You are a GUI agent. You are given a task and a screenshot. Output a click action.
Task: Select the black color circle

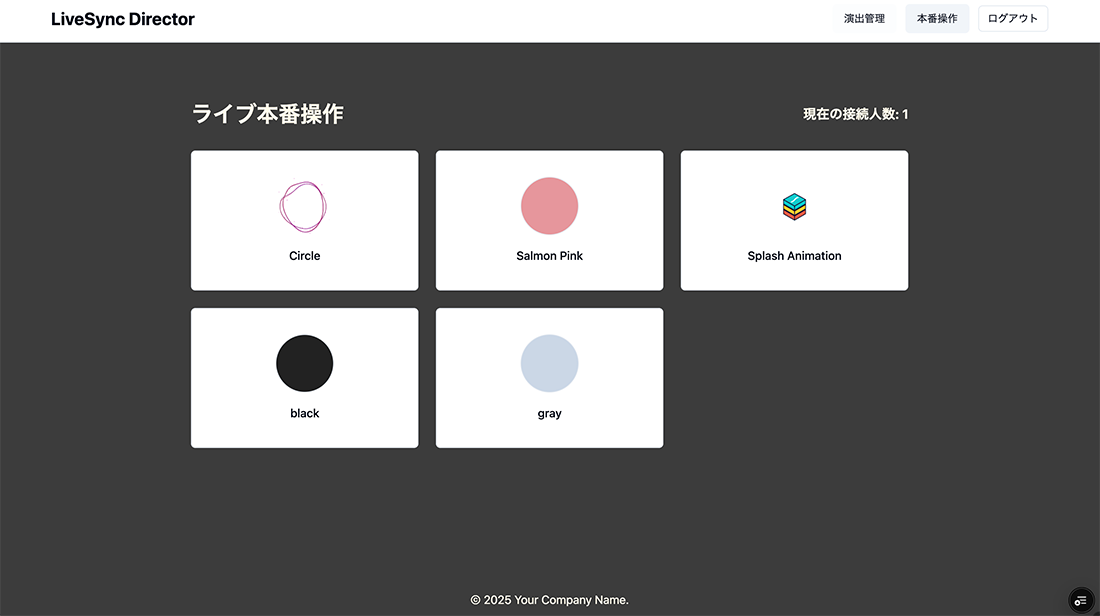click(x=304, y=363)
